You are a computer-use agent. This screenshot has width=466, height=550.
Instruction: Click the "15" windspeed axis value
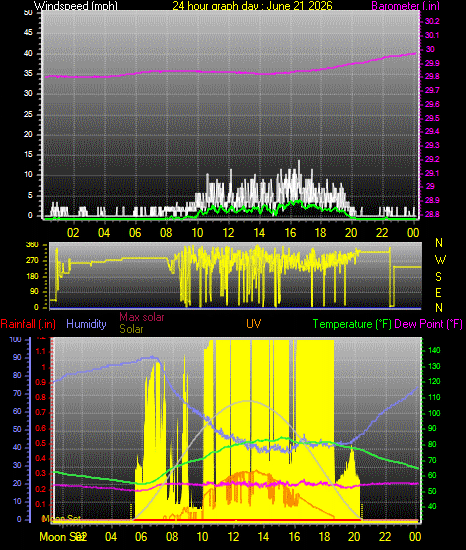click(28, 154)
